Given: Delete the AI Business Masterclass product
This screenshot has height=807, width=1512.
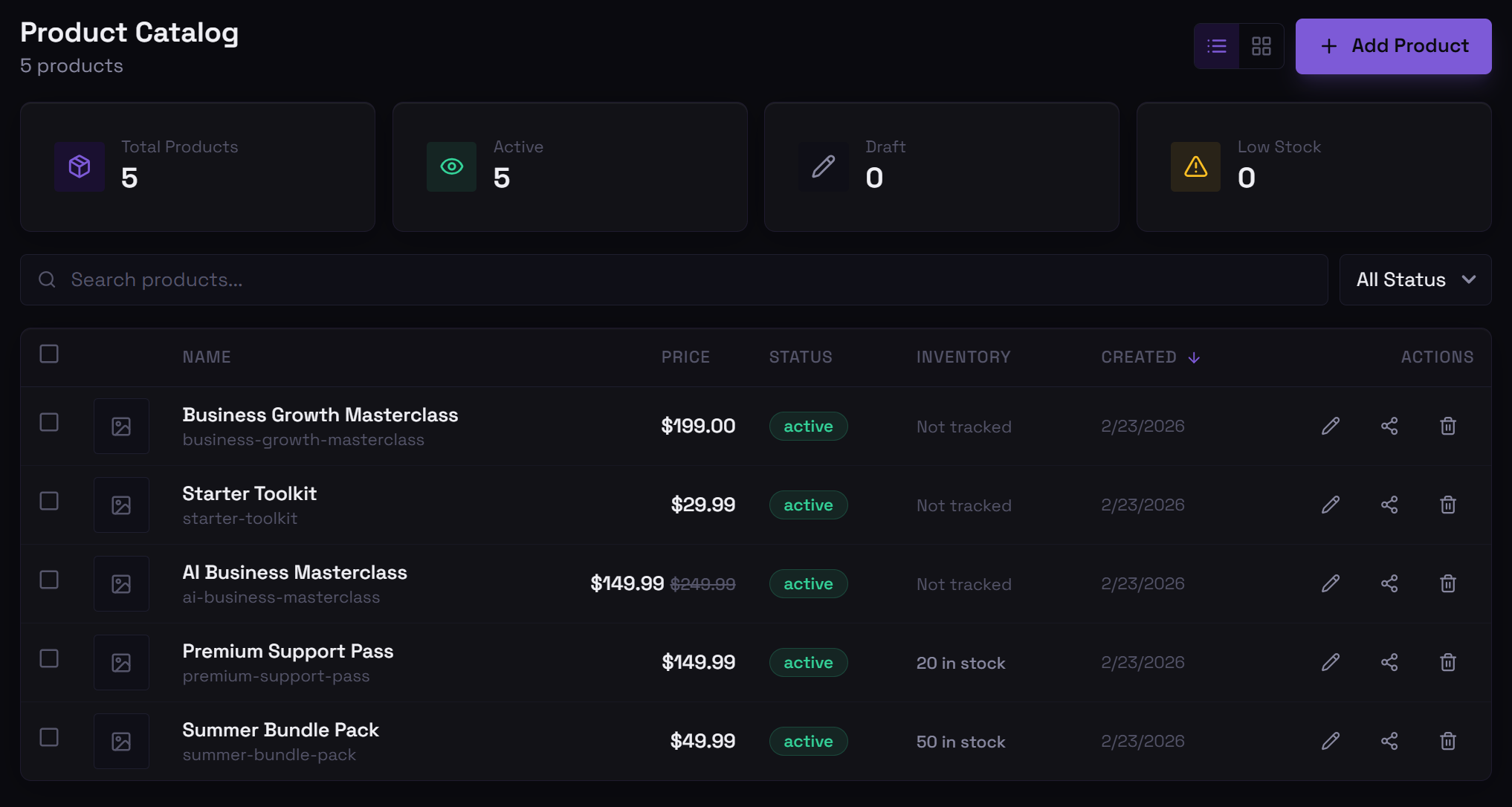Looking at the screenshot, I should click(x=1448, y=583).
